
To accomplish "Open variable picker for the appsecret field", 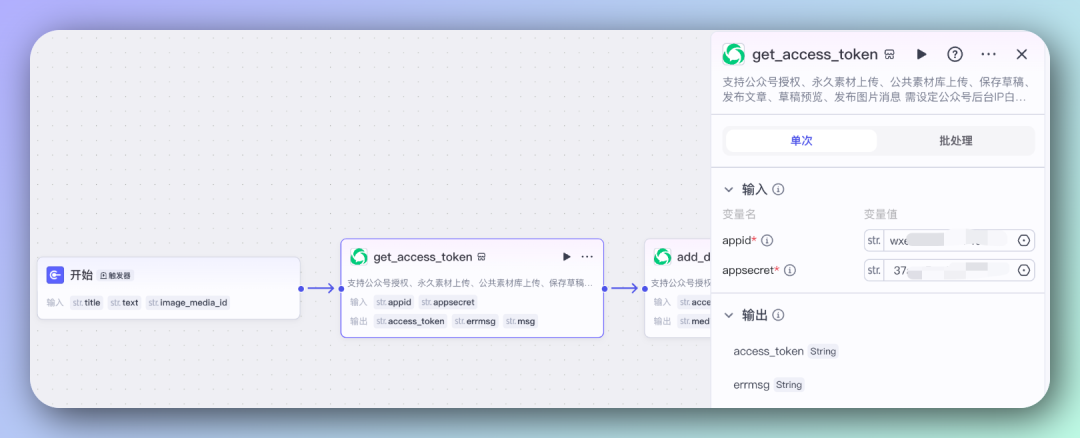I will (x=1024, y=271).
